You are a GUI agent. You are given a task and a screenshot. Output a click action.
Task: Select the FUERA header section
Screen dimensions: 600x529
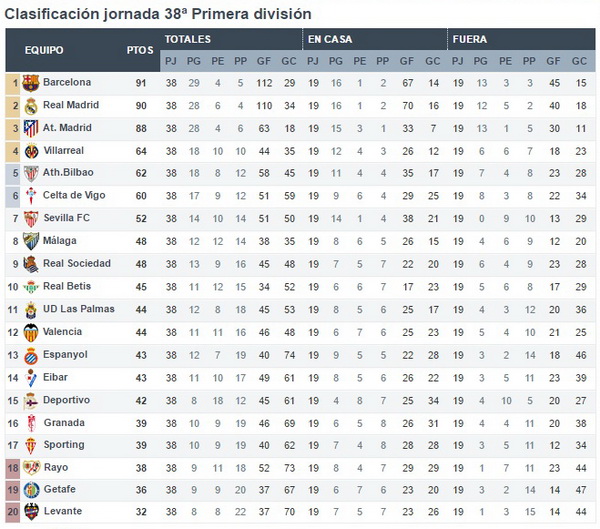click(522, 39)
